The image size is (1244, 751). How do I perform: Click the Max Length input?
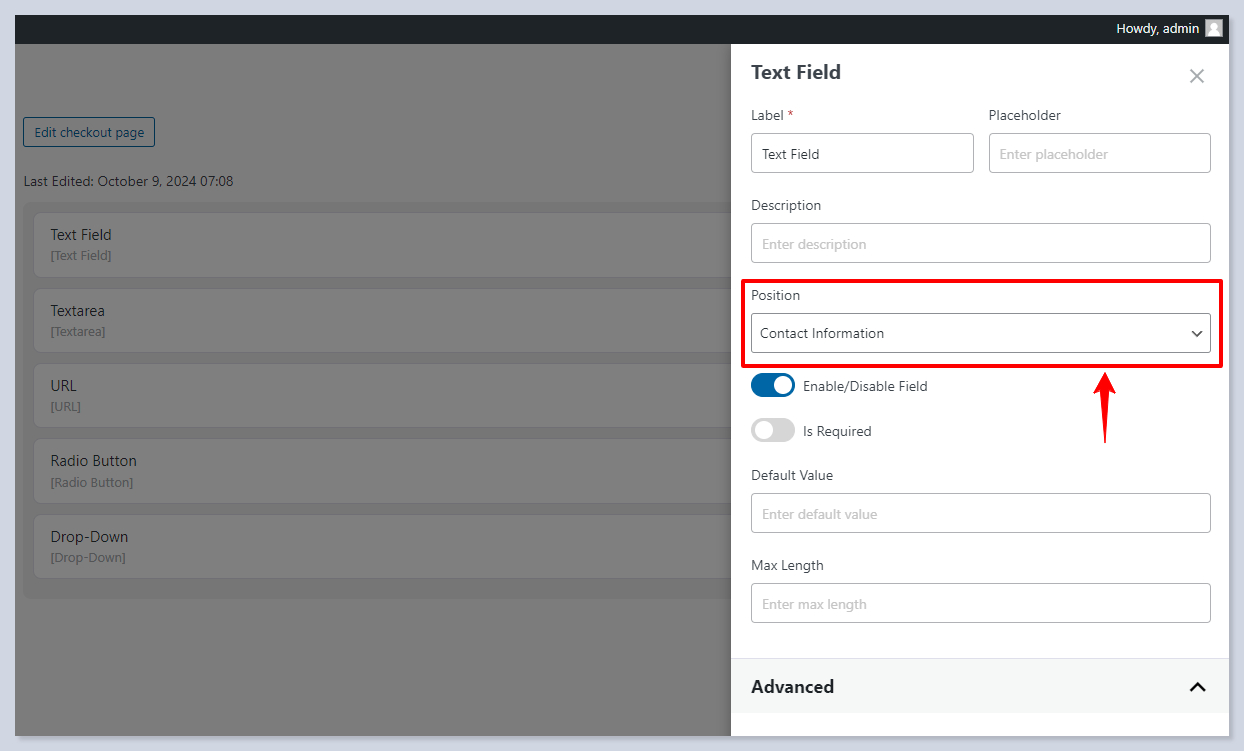980,604
